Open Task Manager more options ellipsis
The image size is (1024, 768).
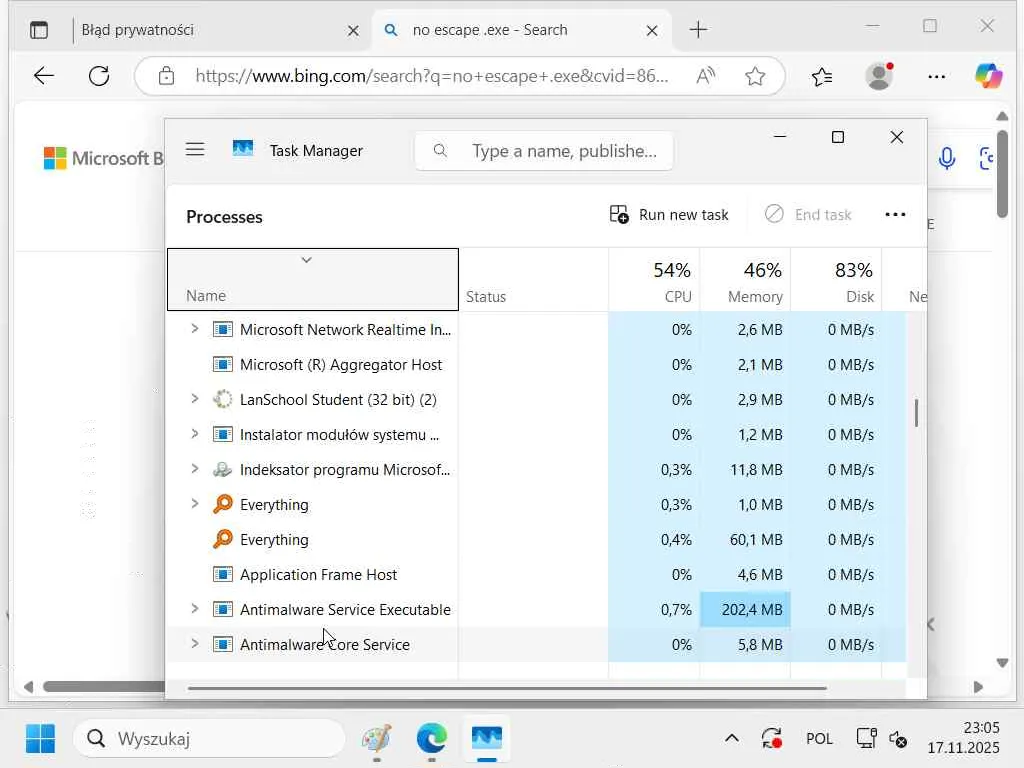(x=895, y=215)
